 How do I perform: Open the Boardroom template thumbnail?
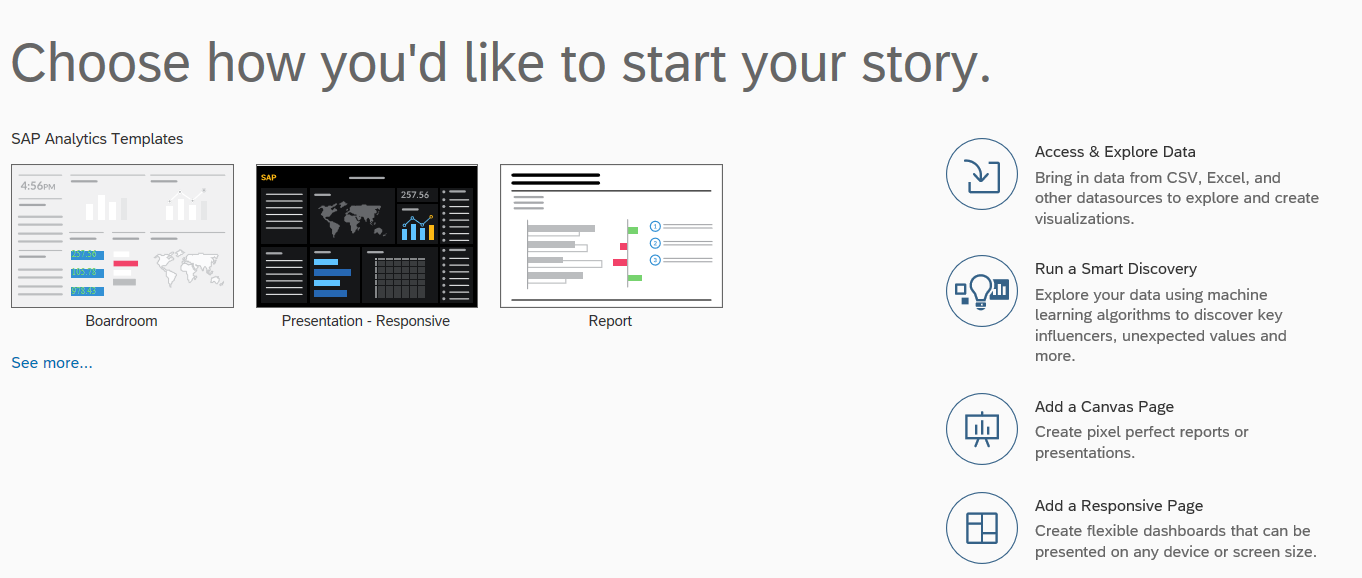[x=122, y=236]
